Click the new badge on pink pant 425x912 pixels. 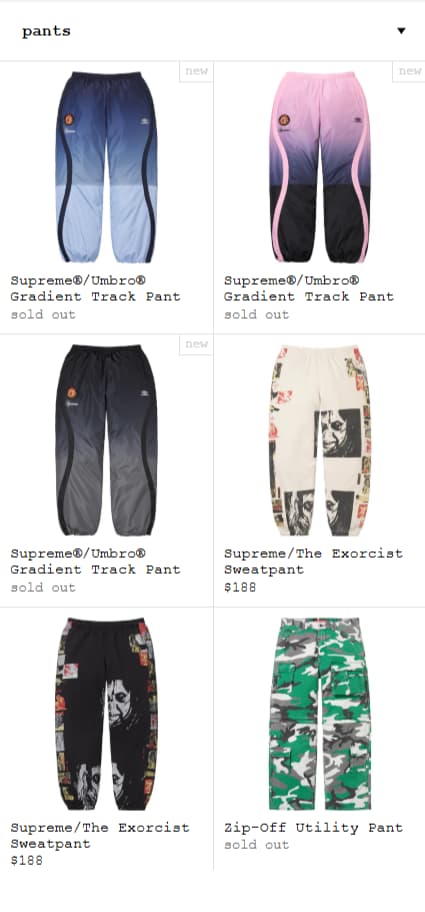point(409,72)
